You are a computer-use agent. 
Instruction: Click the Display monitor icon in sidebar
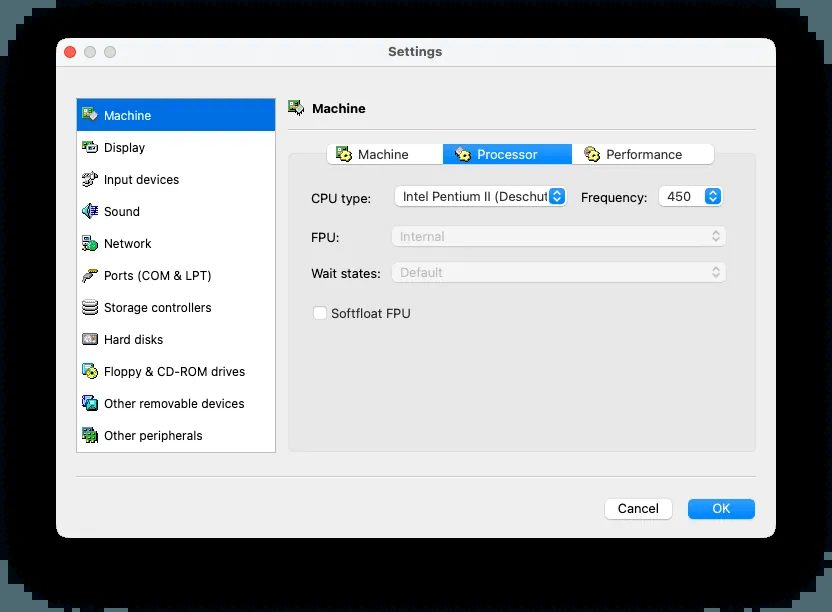[90, 147]
